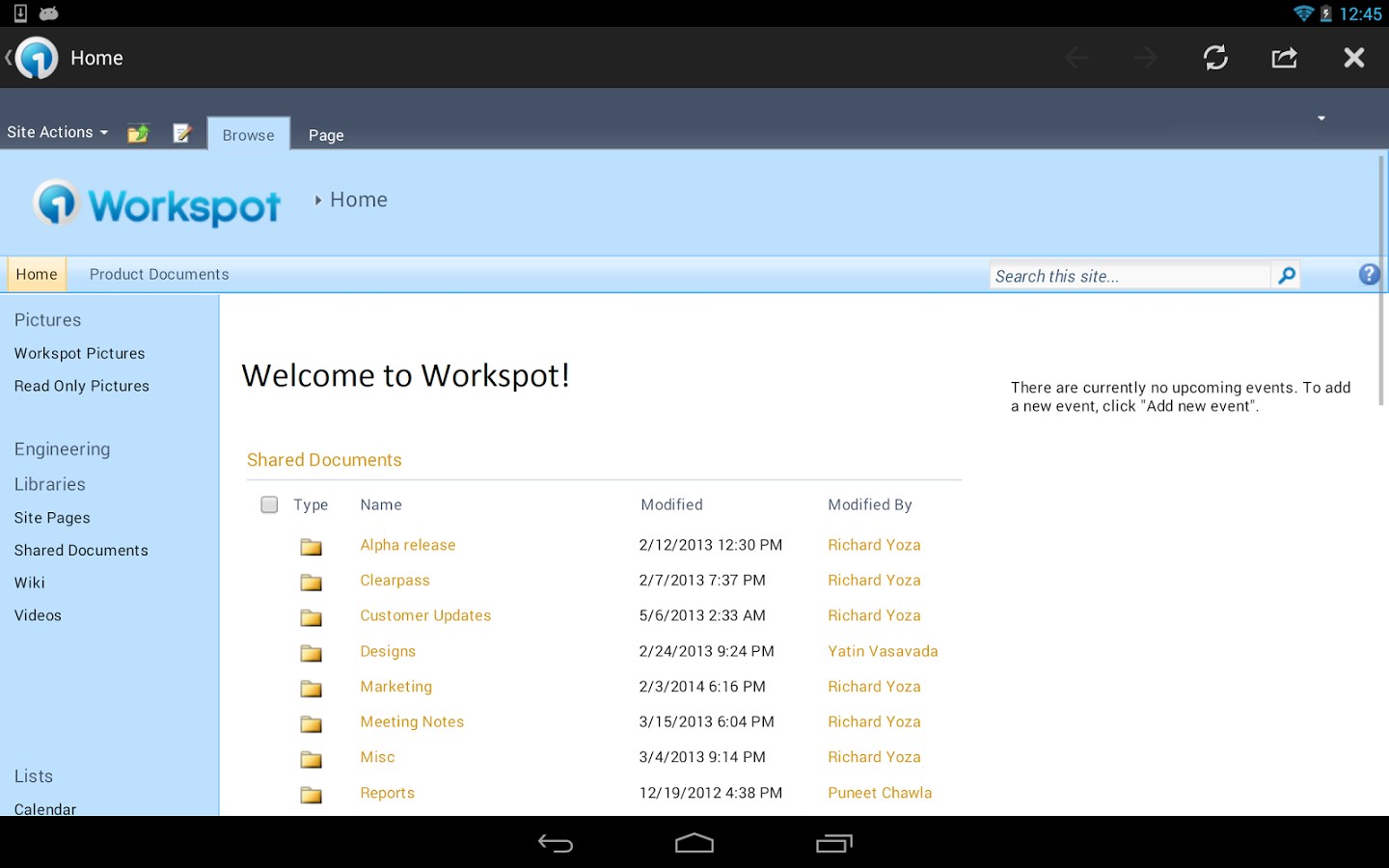Open Videos in the sidebar
Image resolution: width=1389 pixels, height=868 pixels.
(38, 615)
